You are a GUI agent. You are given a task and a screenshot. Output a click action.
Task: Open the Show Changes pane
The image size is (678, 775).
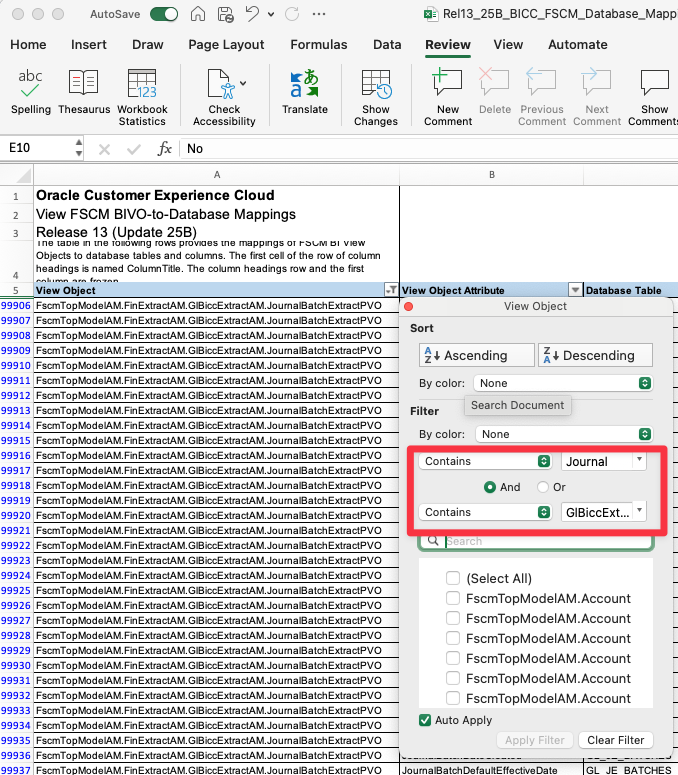[376, 84]
